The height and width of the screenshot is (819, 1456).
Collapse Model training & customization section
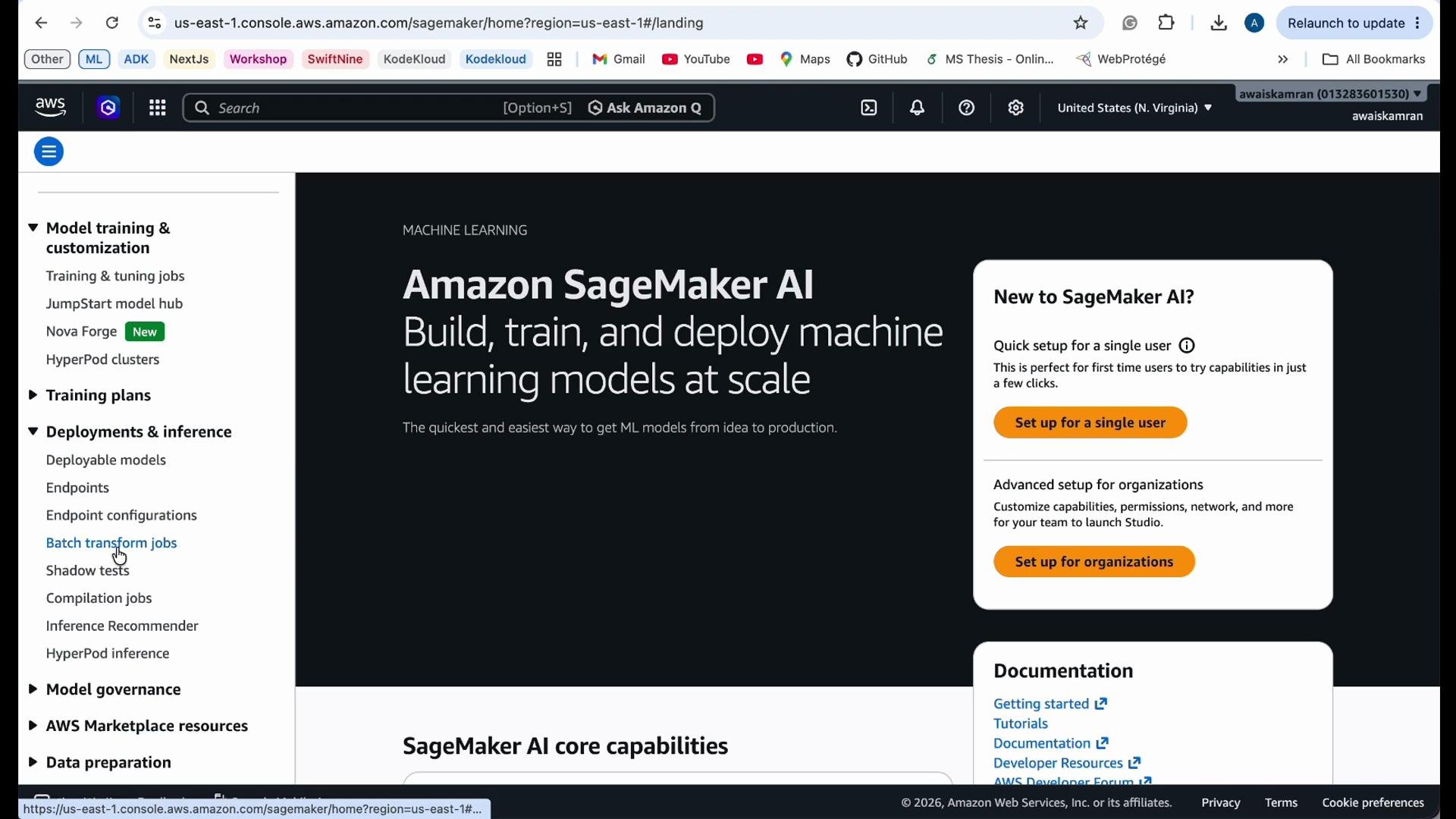33,229
